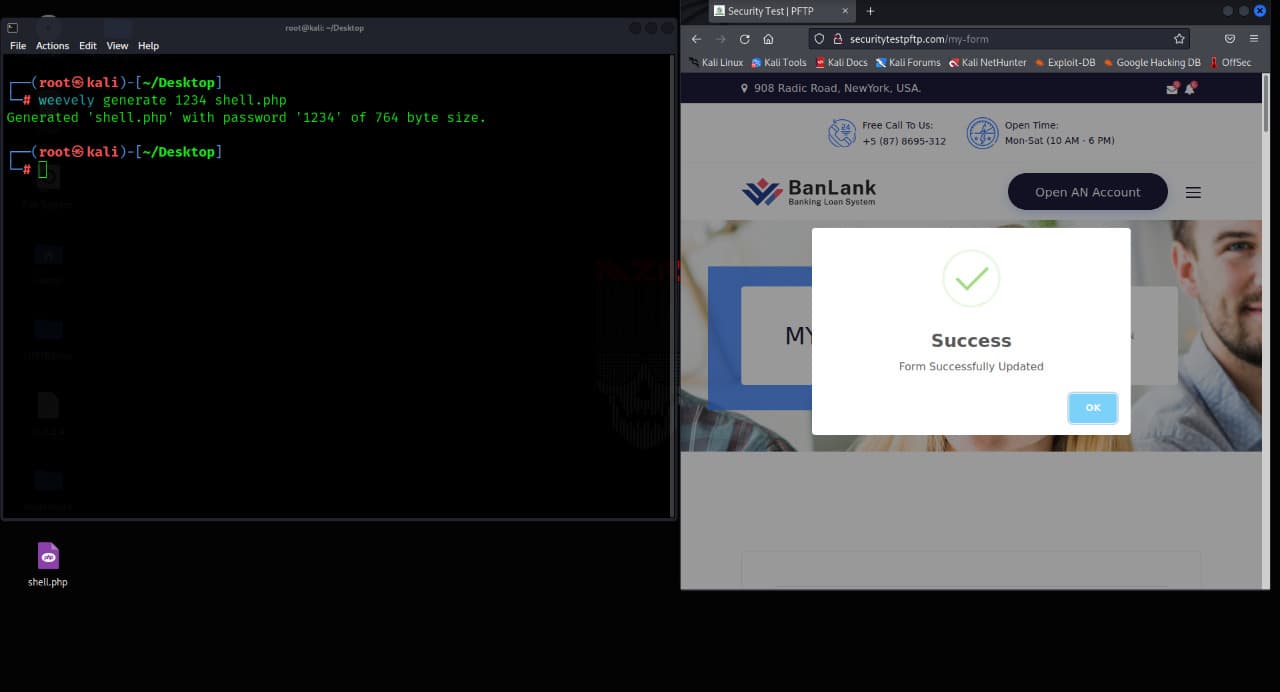Go to the browser home page
The height and width of the screenshot is (692, 1280).
pos(768,39)
